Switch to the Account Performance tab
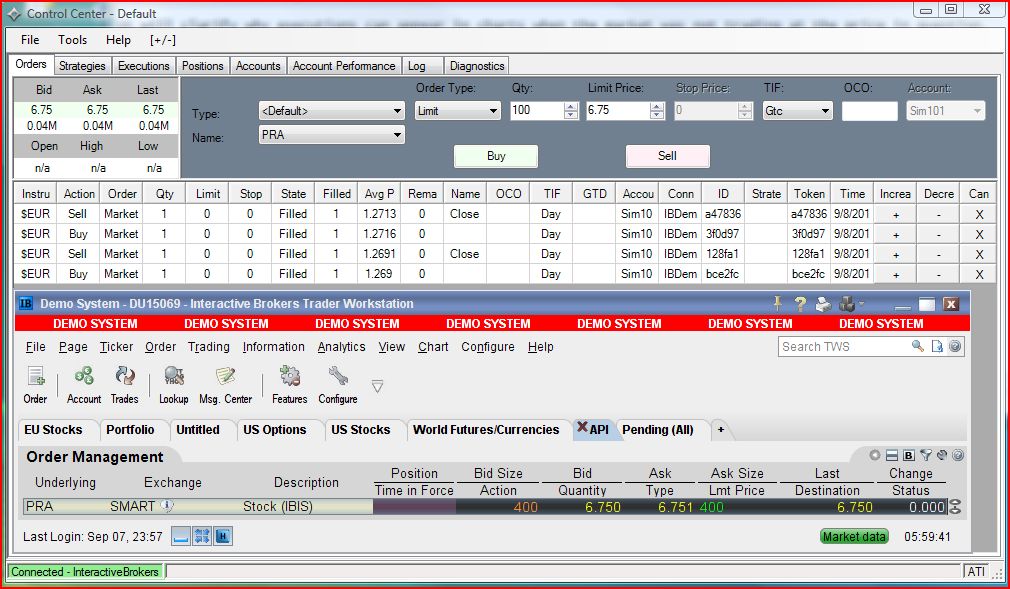Image resolution: width=1010 pixels, height=589 pixels. point(344,66)
